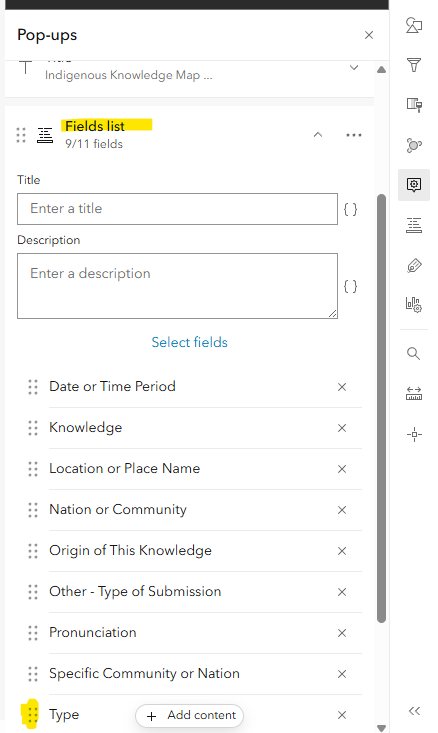438x733 pixels.
Task: Expand the Title section chevron
Action: pos(354,67)
